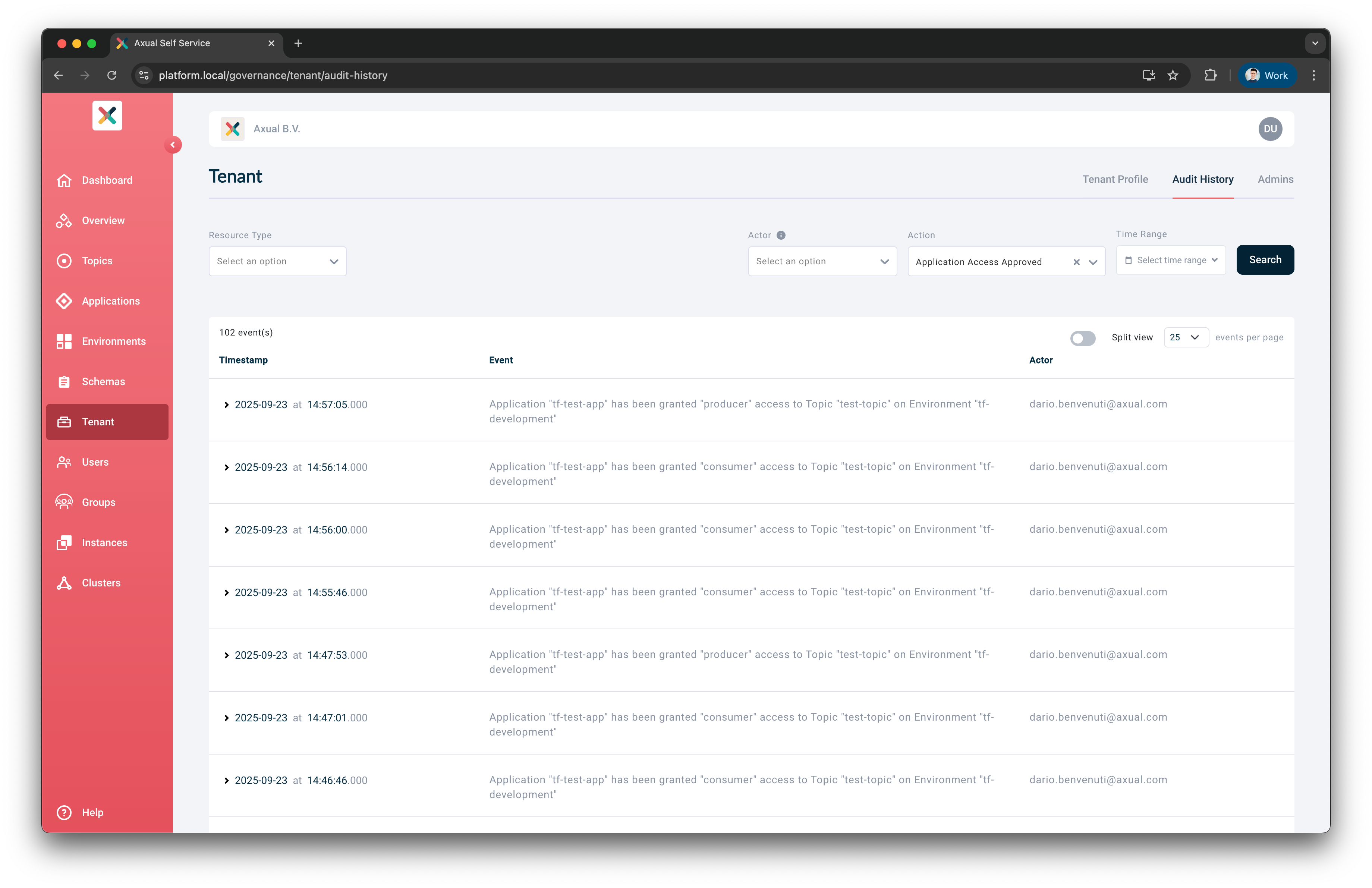The height and width of the screenshot is (888, 1372).
Task: Open the Instances section
Action: tap(104, 542)
